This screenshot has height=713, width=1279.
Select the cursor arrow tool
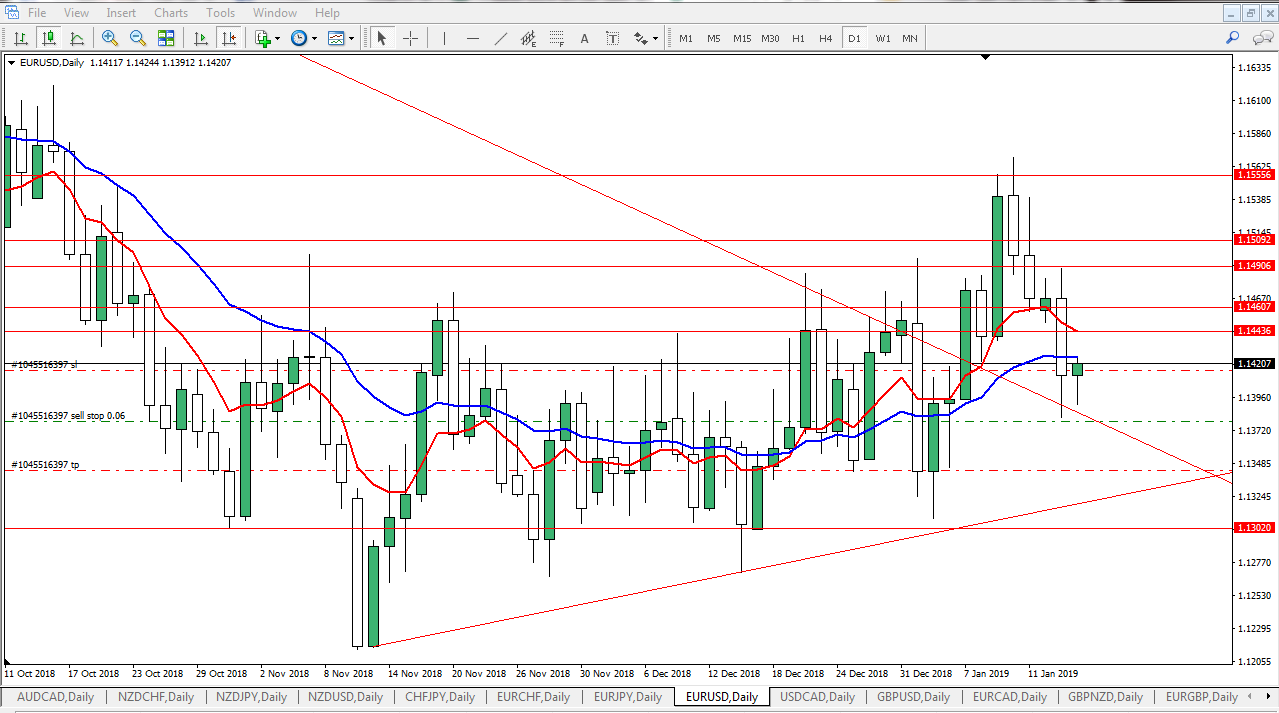click(x=381, y=38)
